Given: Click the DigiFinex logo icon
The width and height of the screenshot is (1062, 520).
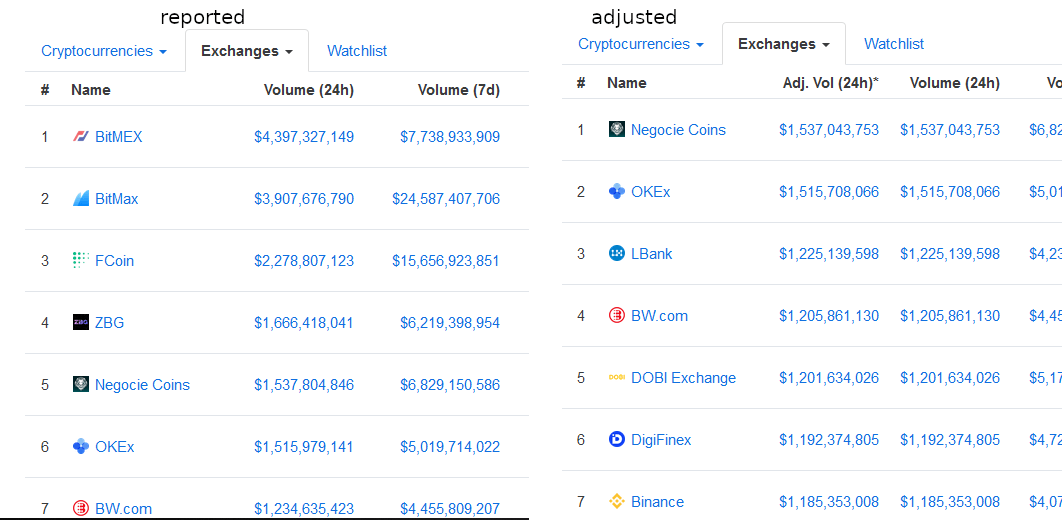Looking at the screenshot, I should (x=617, y=440).
